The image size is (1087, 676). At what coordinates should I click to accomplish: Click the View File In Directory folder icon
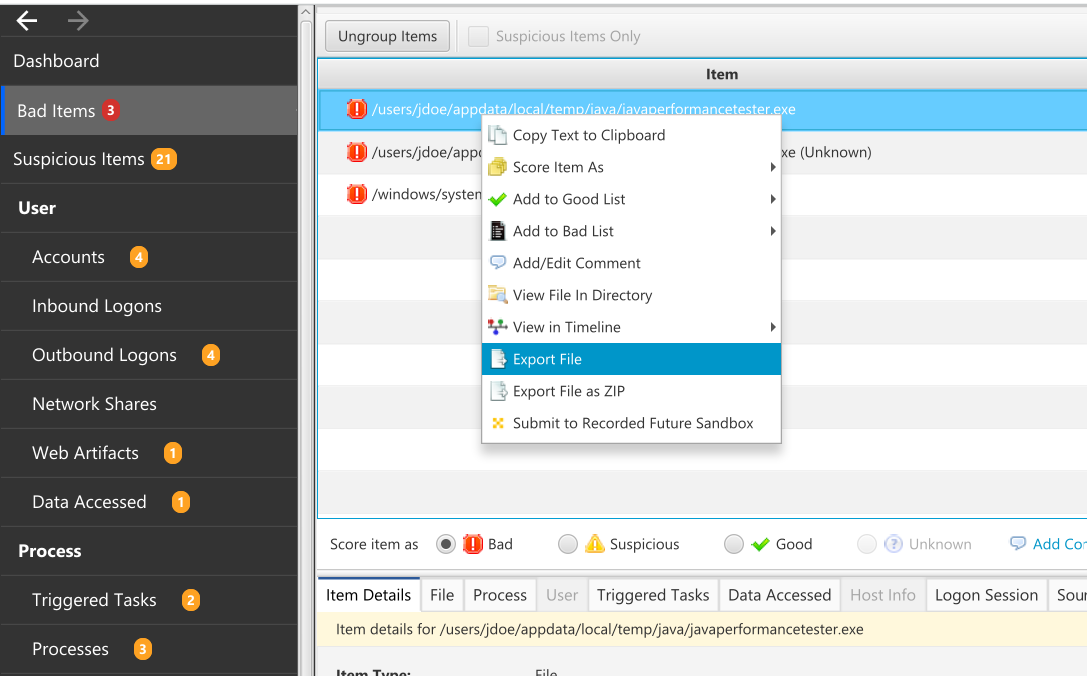[497, 295]
